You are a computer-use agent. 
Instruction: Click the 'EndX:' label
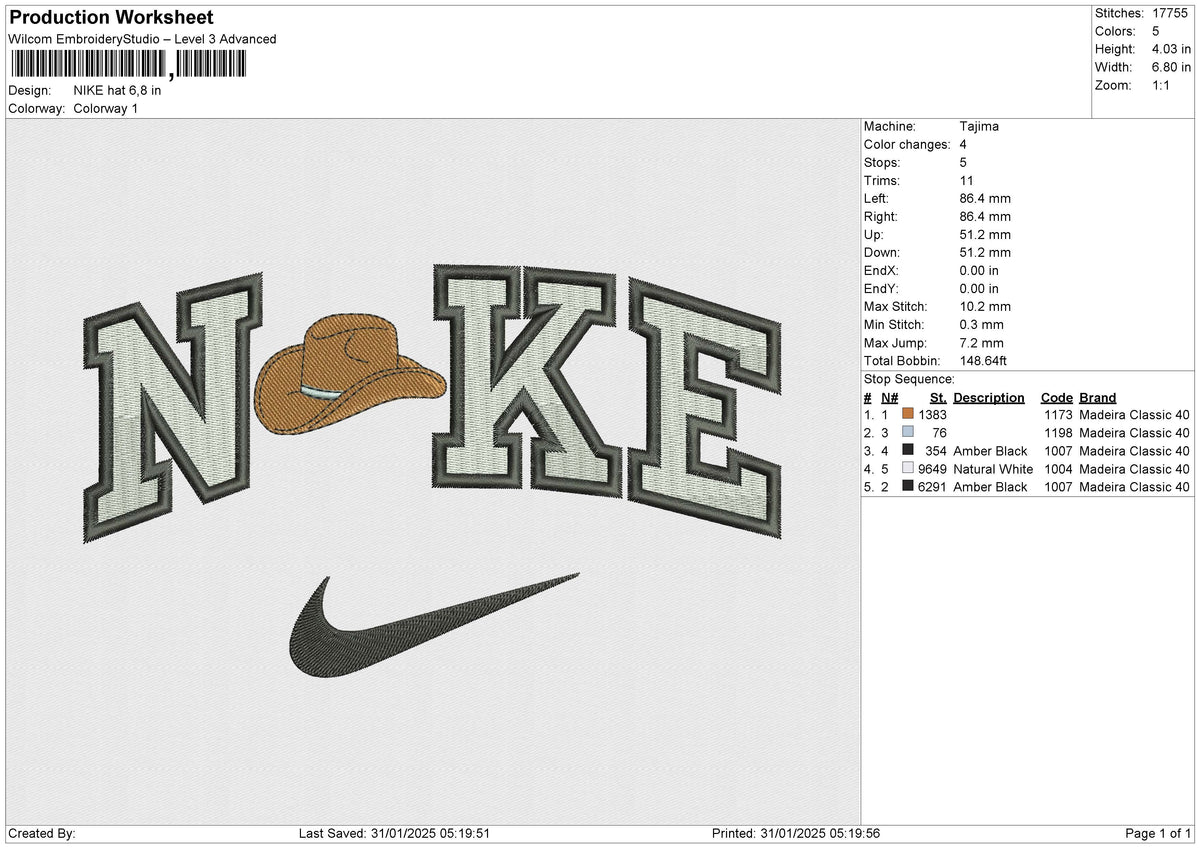coord(882,270)
